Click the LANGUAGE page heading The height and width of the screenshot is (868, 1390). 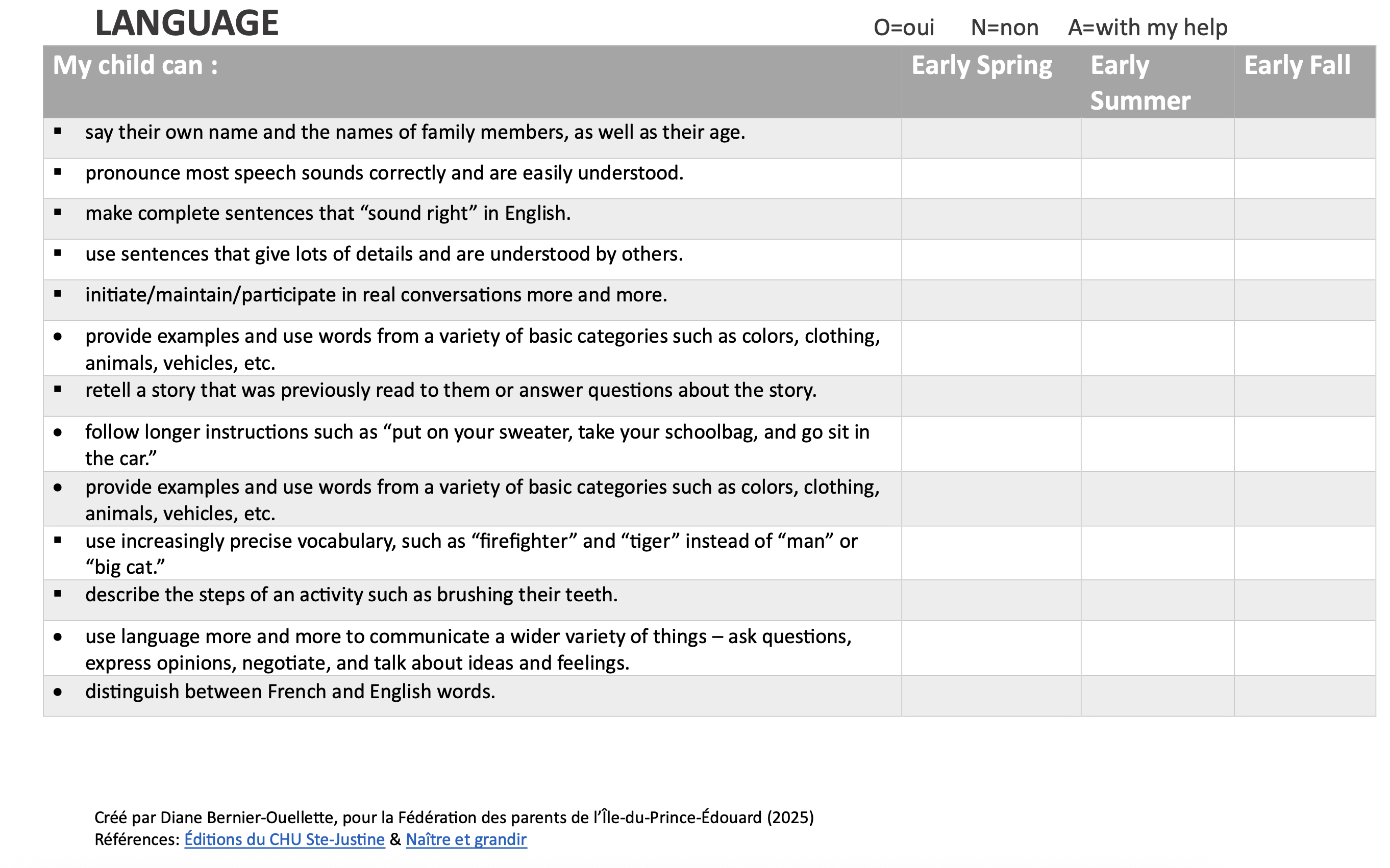click(187, 23)
